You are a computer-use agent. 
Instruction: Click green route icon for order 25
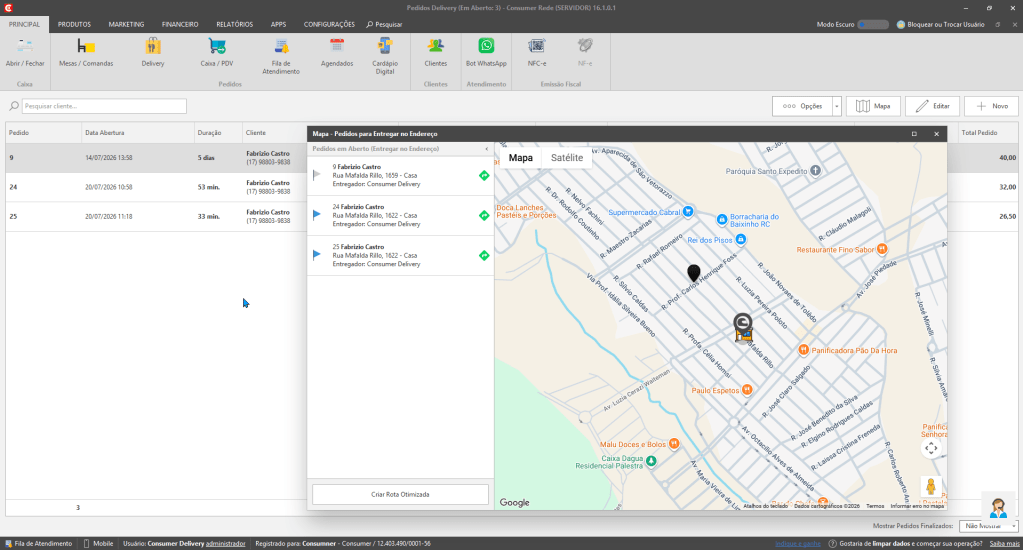[x=484, y=255]
